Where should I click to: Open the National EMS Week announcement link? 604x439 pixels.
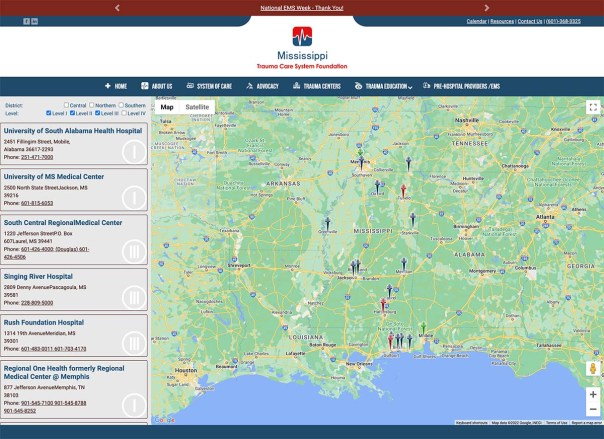click(302, 8)
